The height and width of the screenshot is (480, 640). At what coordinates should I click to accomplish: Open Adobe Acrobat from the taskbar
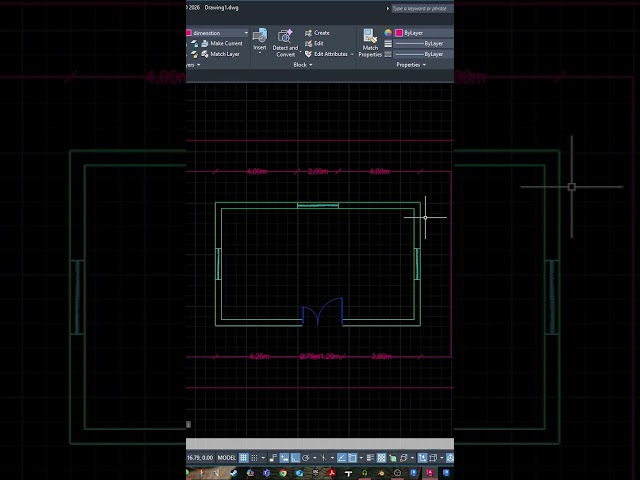tap(331, 473)
